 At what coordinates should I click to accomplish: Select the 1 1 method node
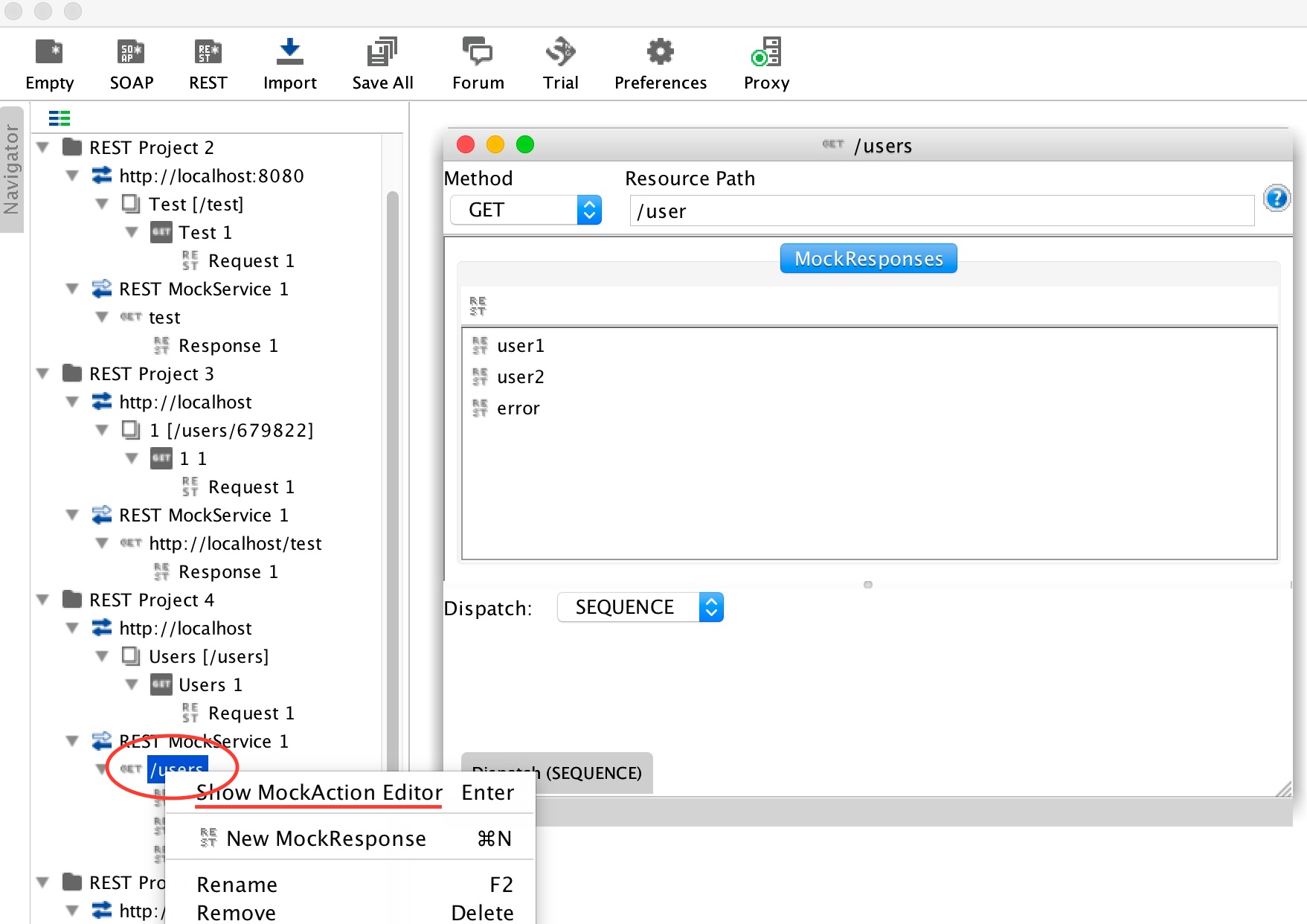coord(193,458)
